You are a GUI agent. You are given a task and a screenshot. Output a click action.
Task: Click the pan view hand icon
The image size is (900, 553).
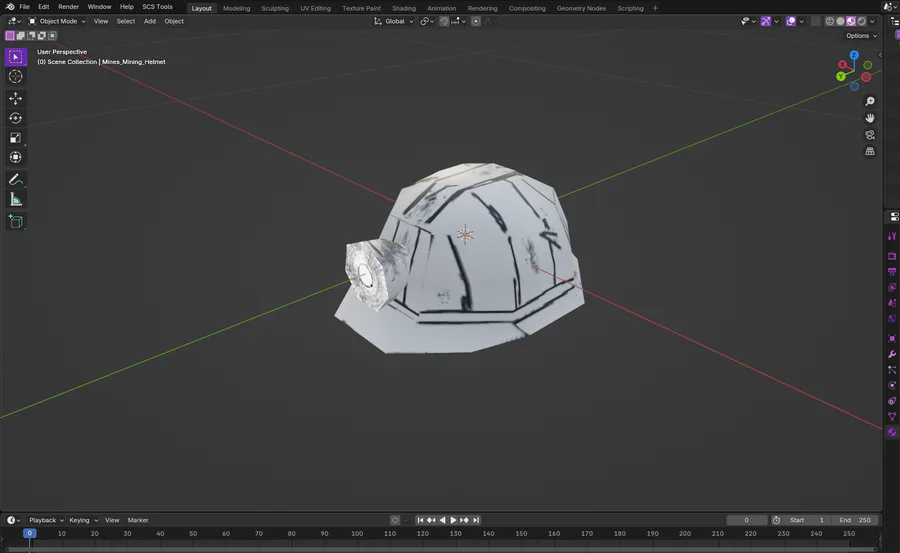coord(870,118)
